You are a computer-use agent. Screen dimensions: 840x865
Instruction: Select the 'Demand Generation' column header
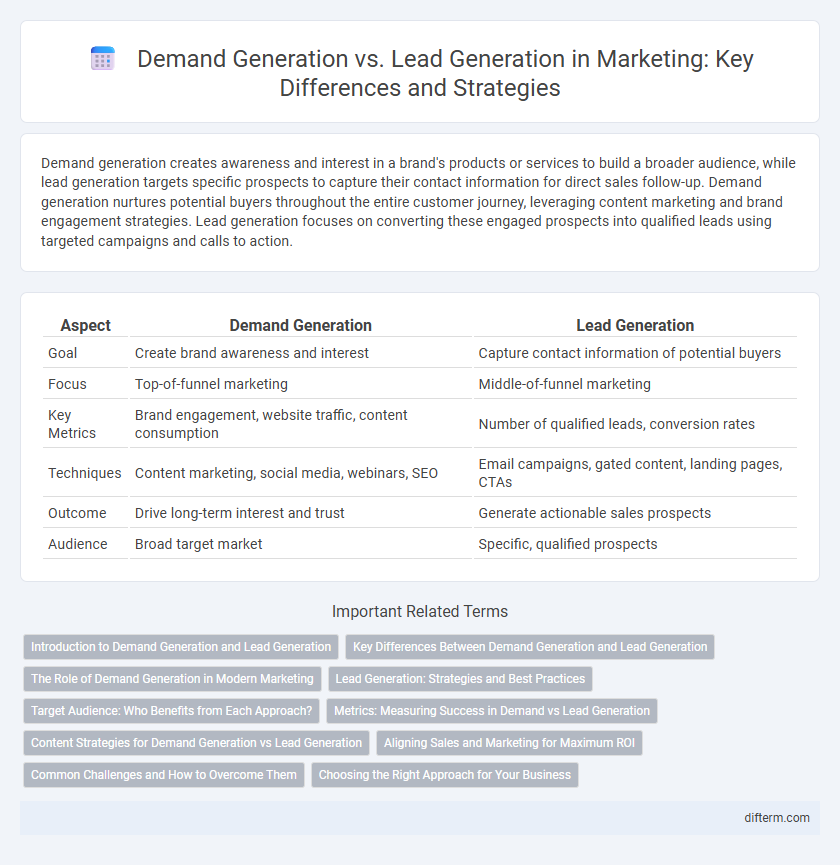pos(301,325)
